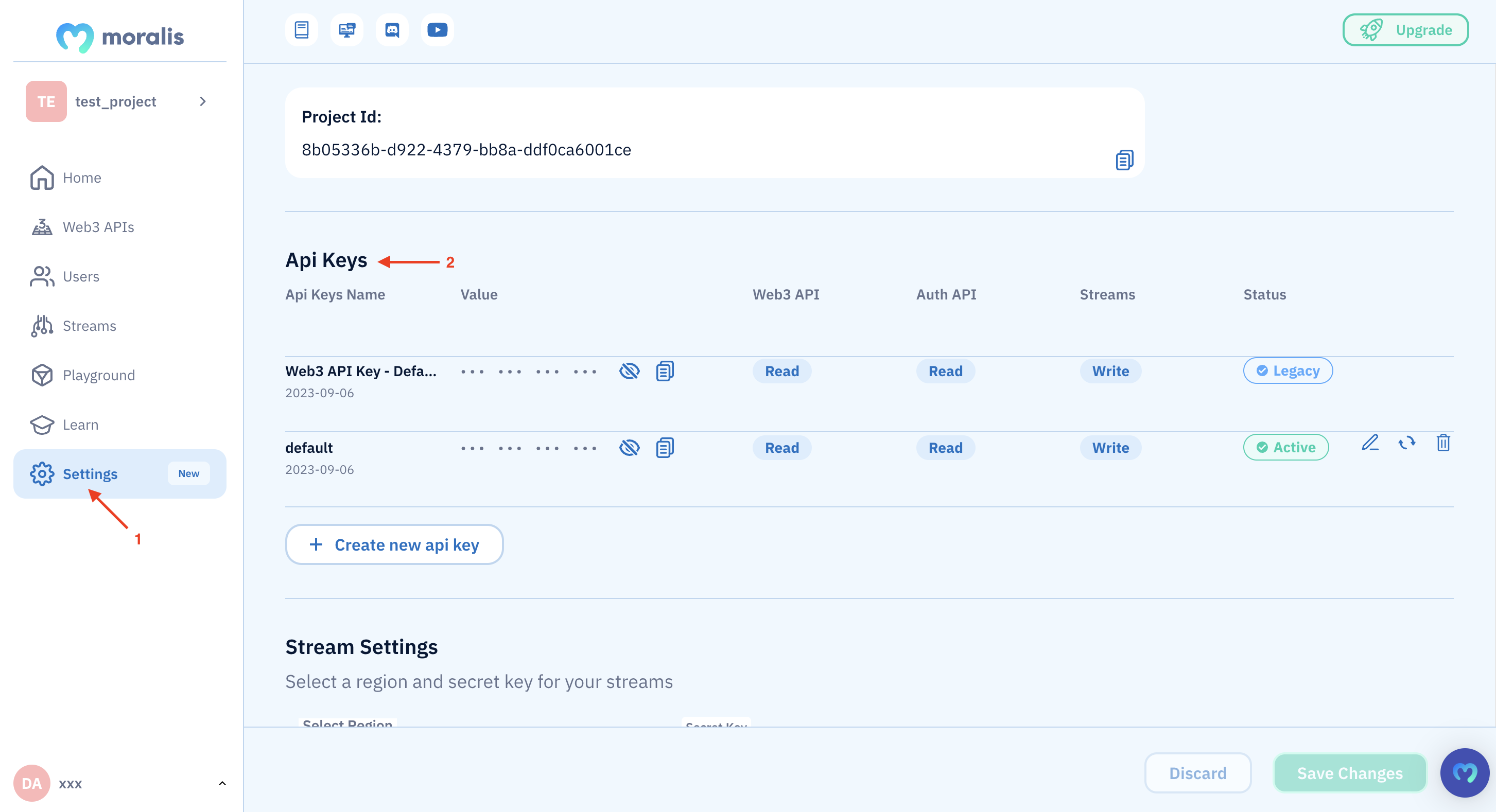Click the Discard button
Screen dimensions: 1496x812
[1197, 772]
